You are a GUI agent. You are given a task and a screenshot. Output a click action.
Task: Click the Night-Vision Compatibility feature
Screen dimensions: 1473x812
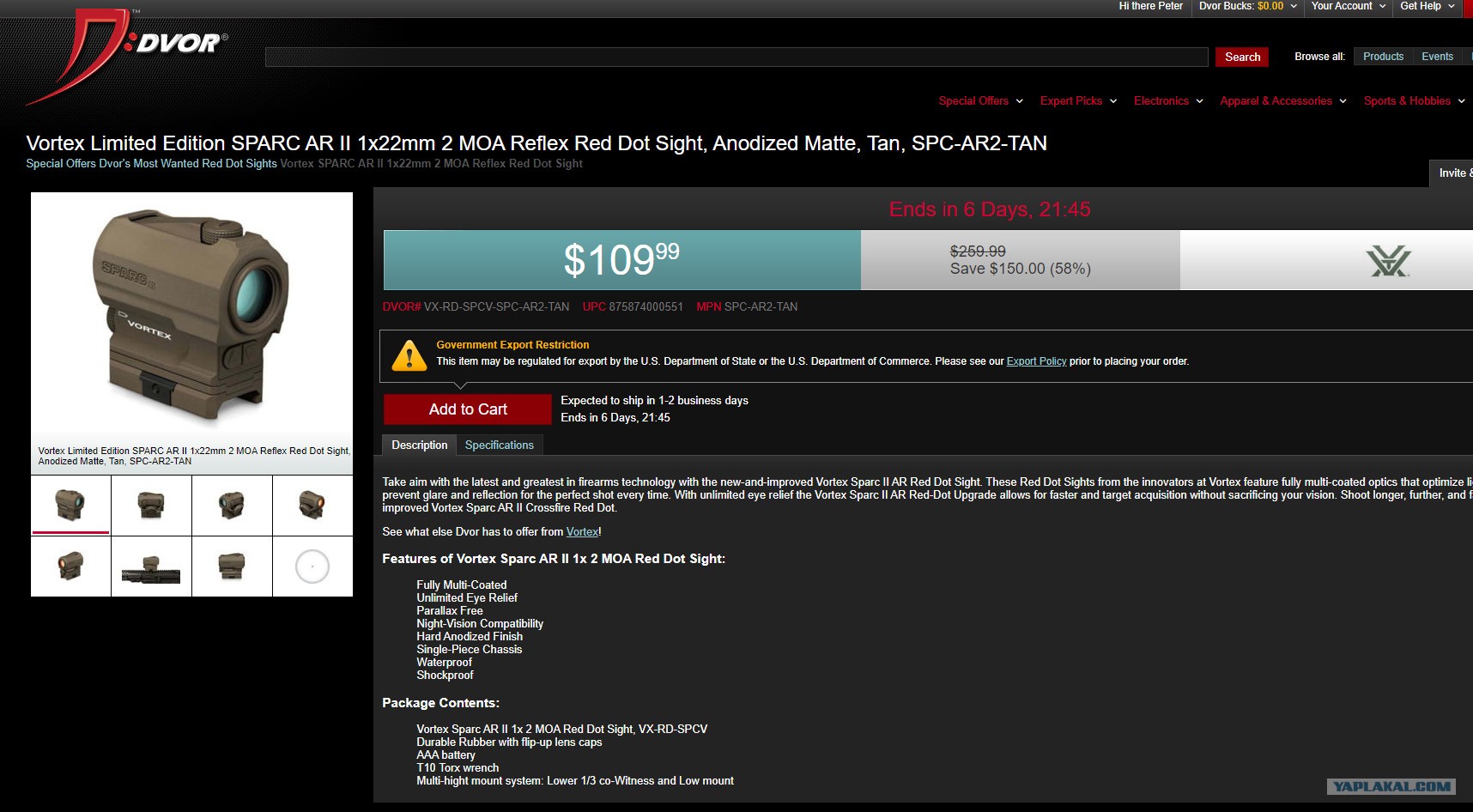pos(480,624)
